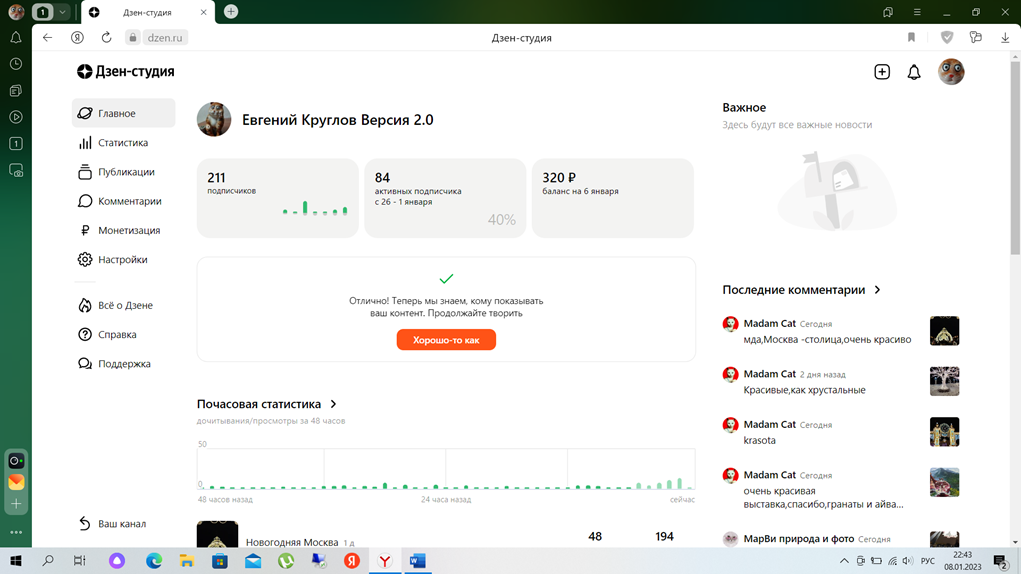Return to Ваш канал

pyautogui.click(x=112, y=523)
